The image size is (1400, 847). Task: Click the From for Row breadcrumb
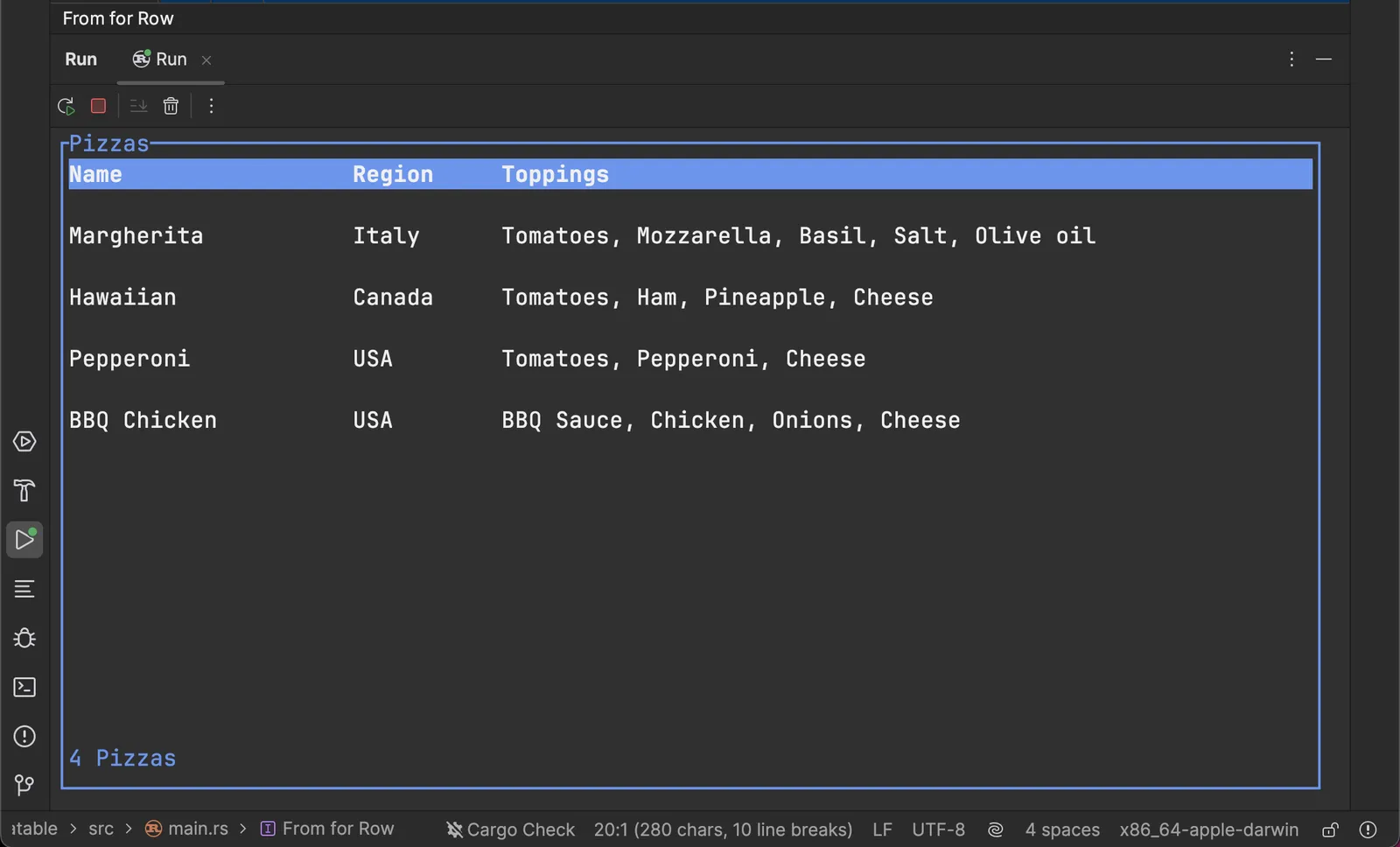[x=338, y=829]
